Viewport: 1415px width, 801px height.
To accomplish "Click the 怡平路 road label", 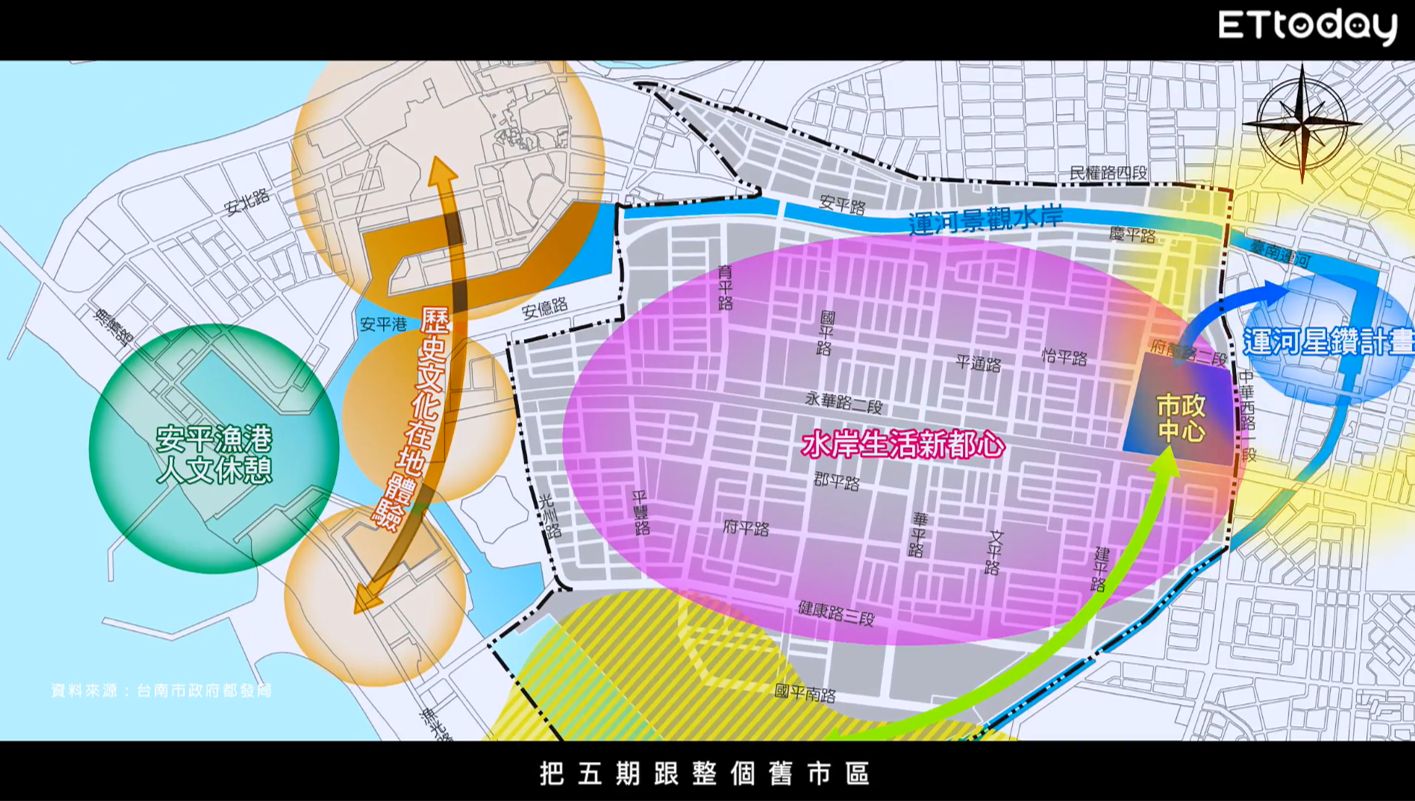I will coord(1063,357).
